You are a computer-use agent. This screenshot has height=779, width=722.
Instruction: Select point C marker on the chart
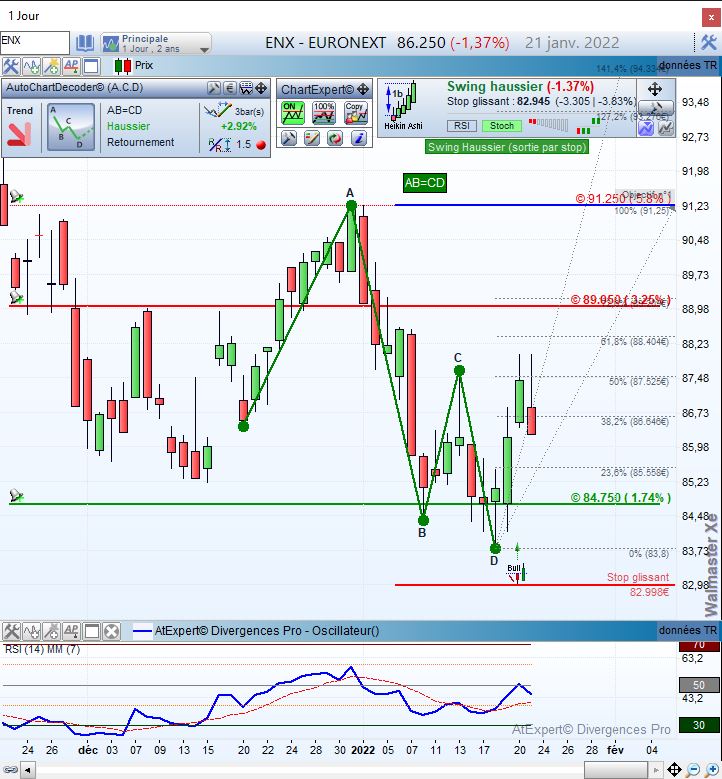tap(460, 370)
